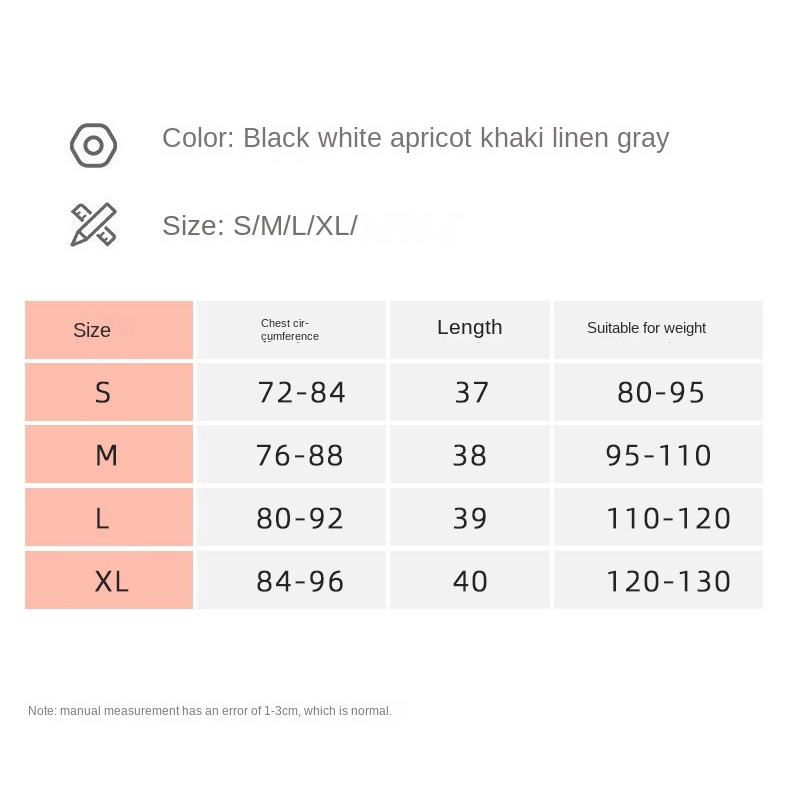Select the Size header cell
The width and height of the screenshot is (790, 790).
[108, 330]
